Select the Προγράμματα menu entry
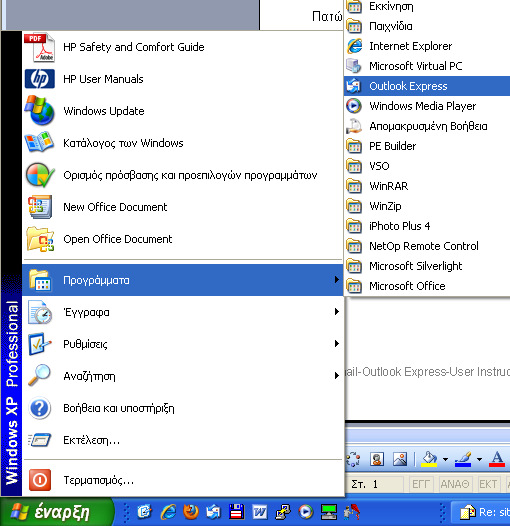 pos(183,280)
